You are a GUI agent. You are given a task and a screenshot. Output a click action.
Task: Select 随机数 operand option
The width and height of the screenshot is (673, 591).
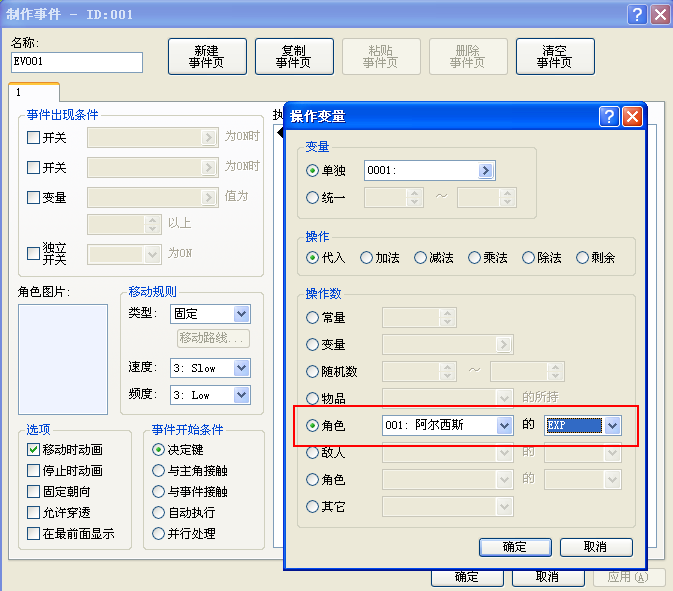point(312,371)
